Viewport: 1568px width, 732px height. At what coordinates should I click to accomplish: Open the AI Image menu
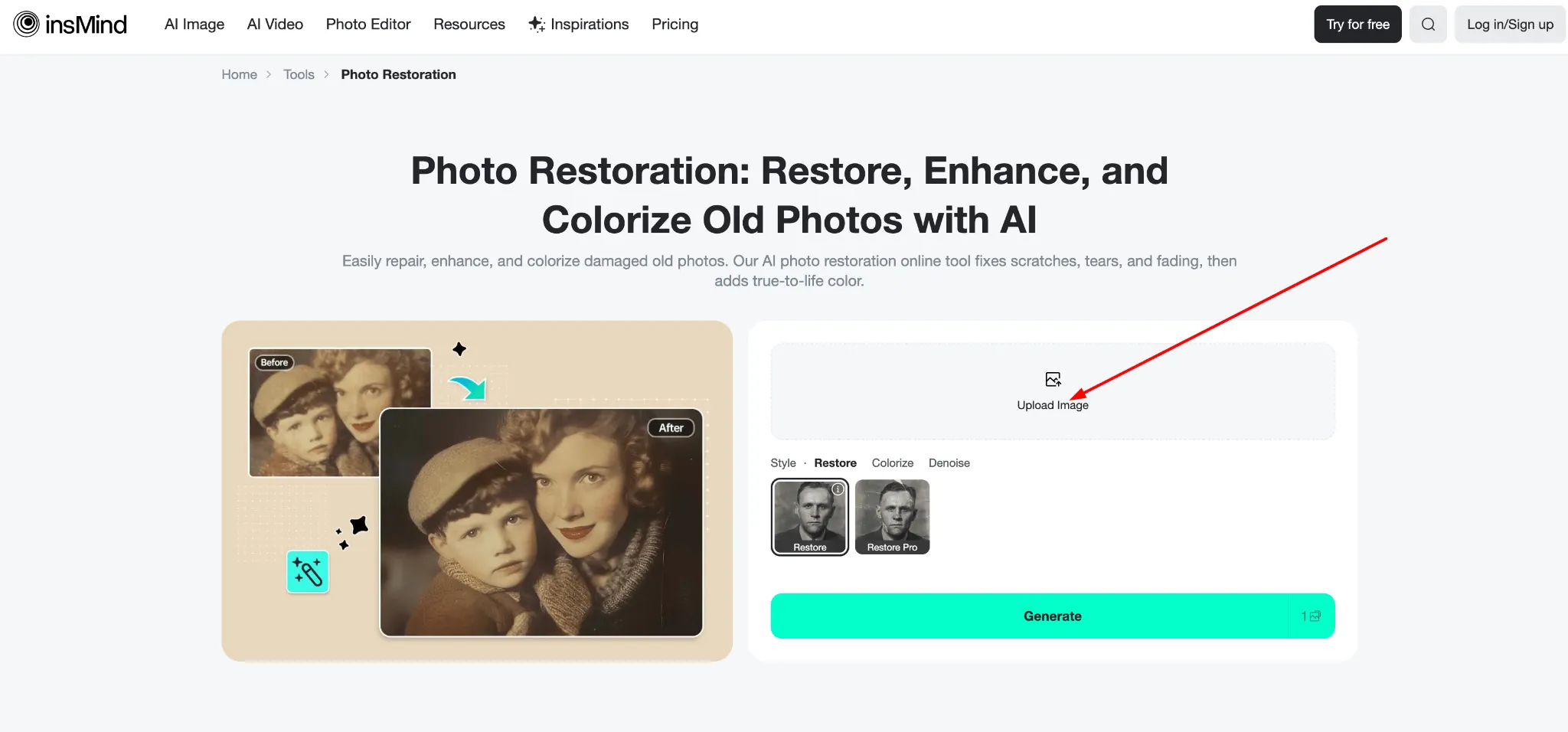[194, 25]
